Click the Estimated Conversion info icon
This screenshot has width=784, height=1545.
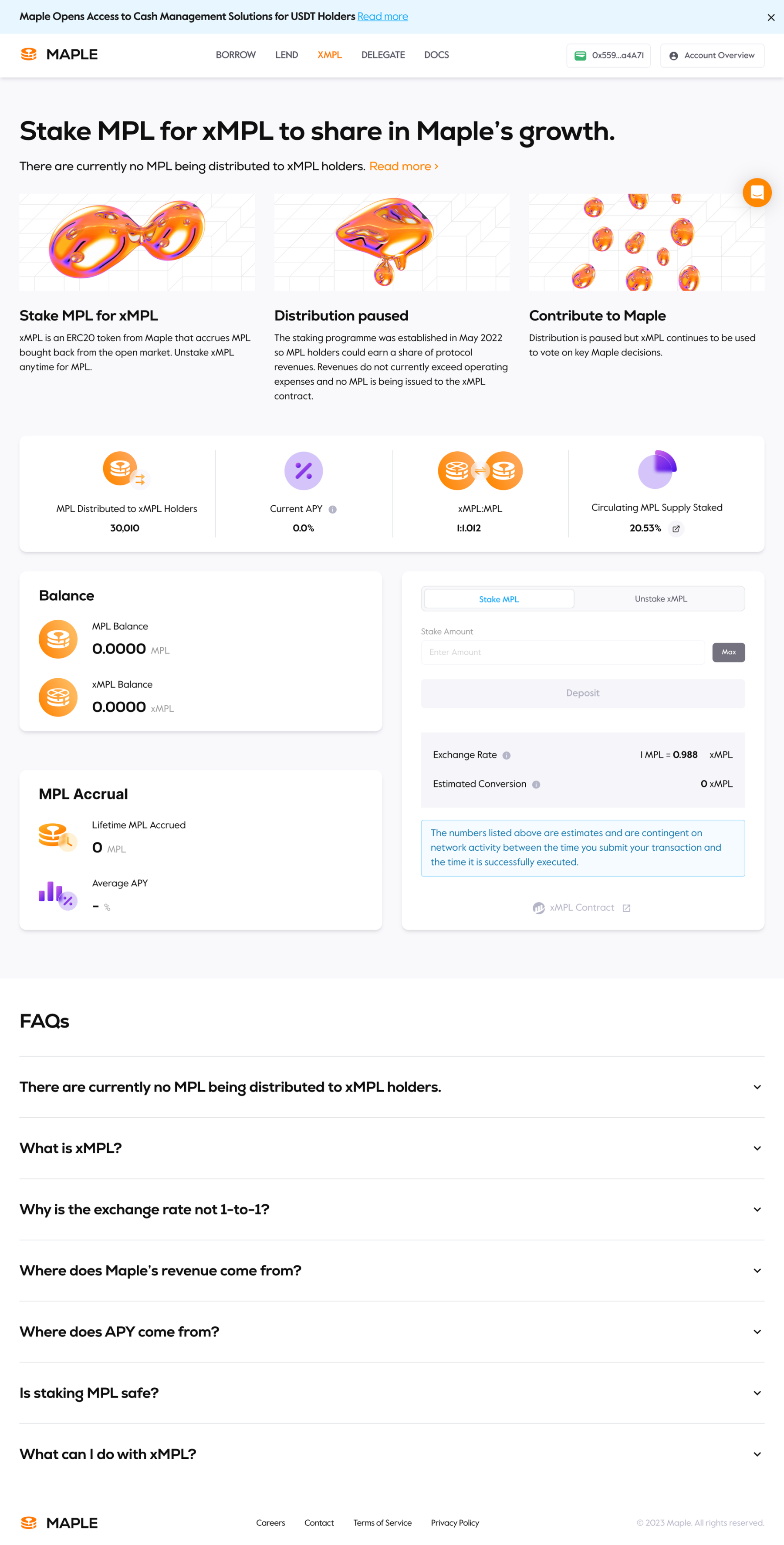(x=536, y=784)
